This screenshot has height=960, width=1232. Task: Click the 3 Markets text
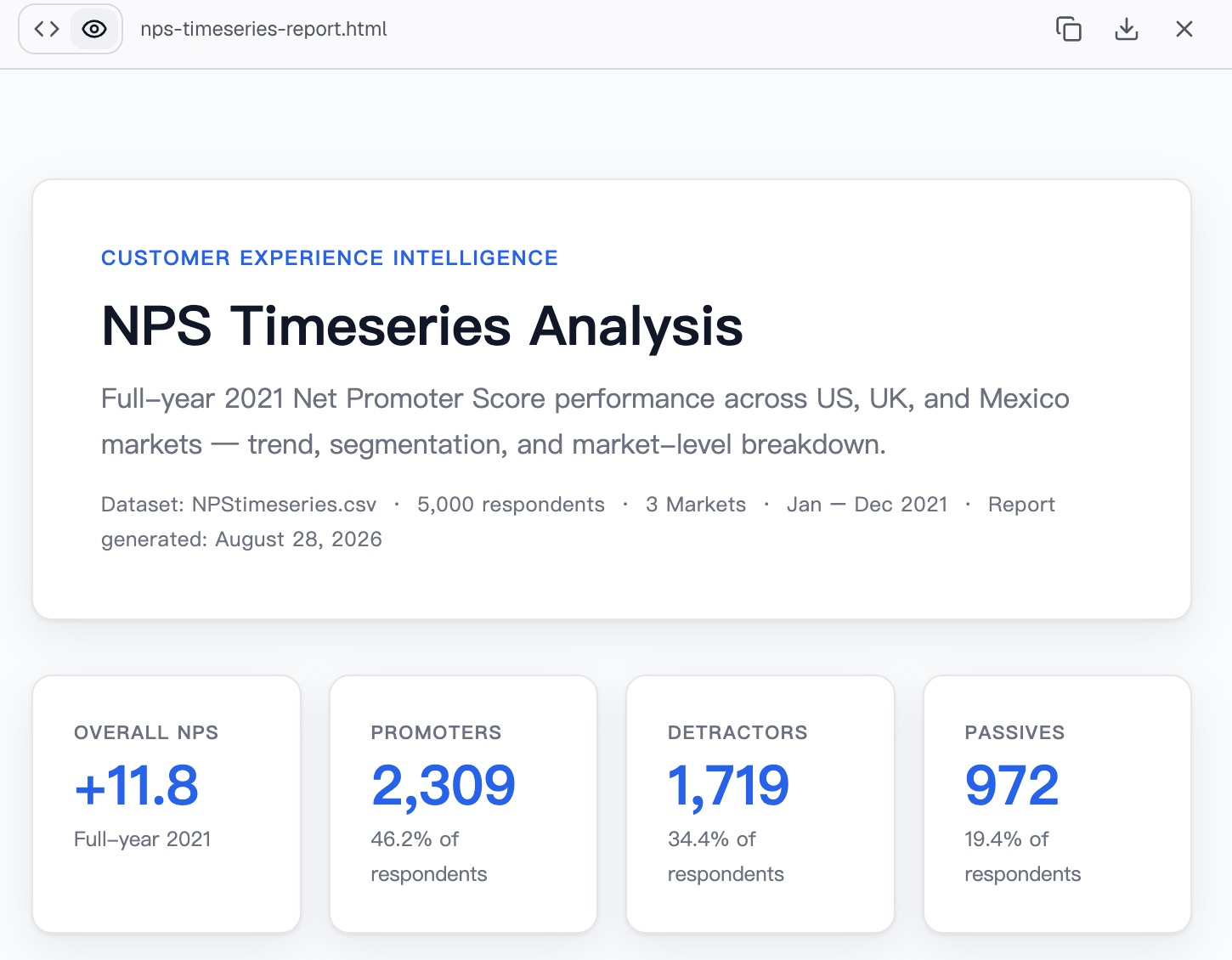(x=696, y=505)
